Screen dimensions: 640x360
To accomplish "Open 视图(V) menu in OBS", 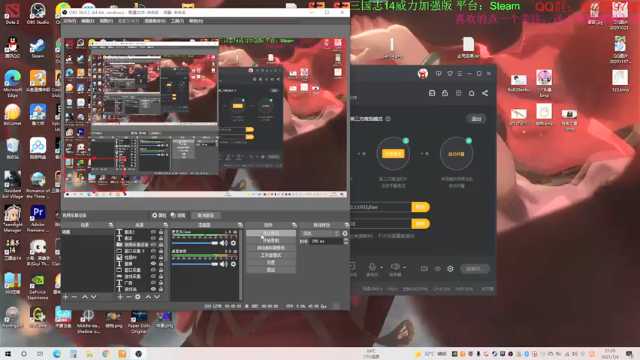I will tap(106, 21).
